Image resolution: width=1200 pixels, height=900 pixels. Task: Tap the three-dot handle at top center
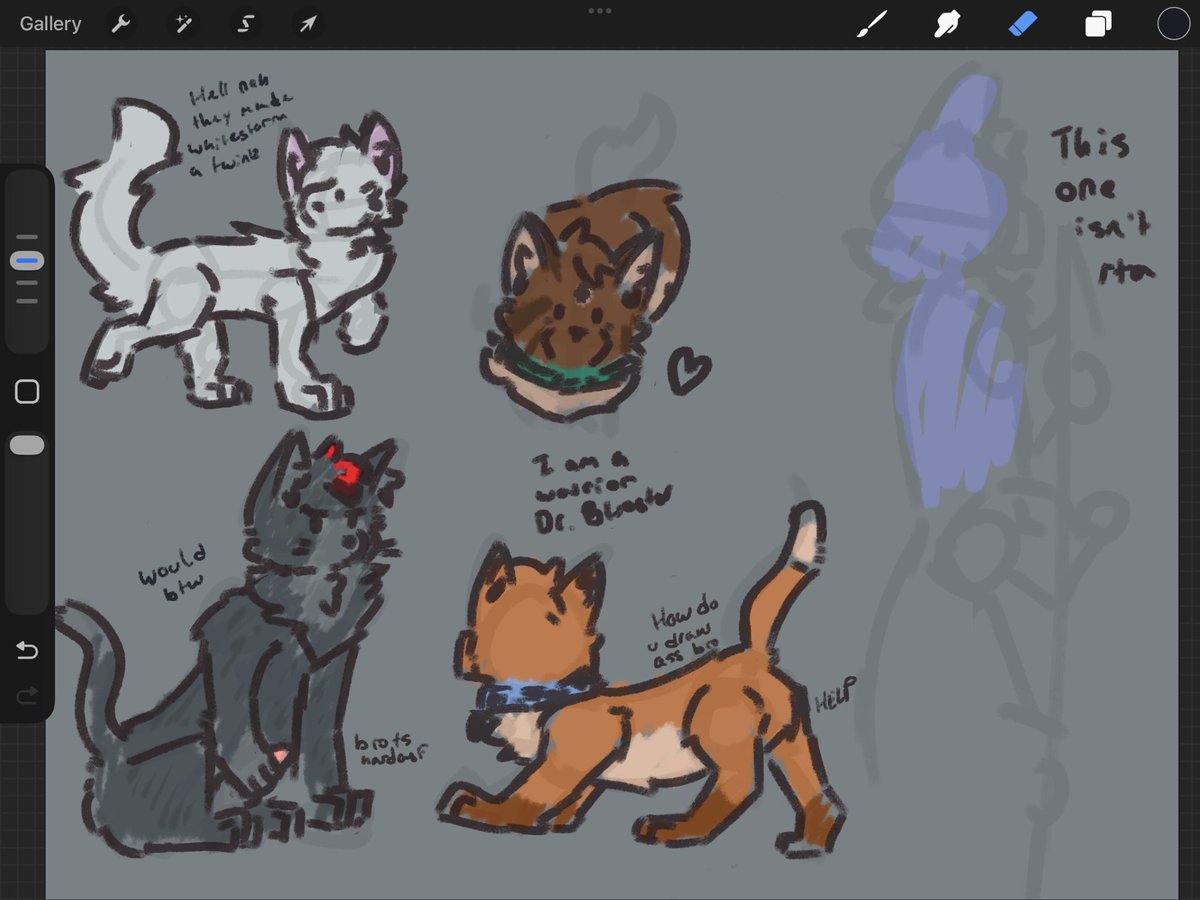click(x=600, y=10)
